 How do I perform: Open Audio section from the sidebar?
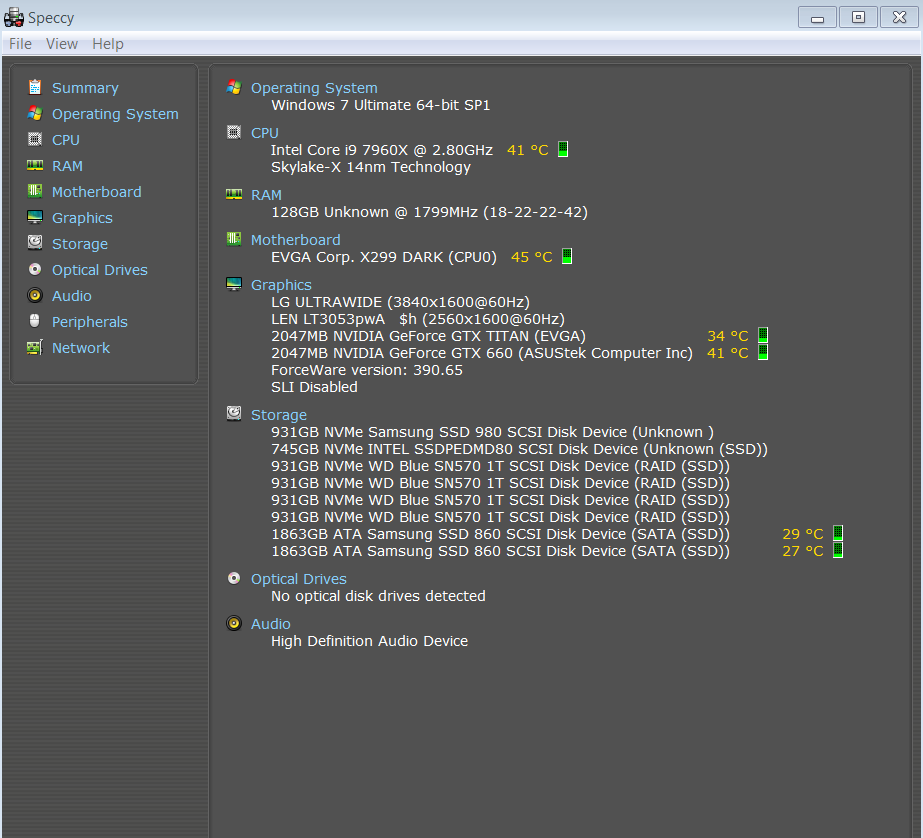coord(72,295)
